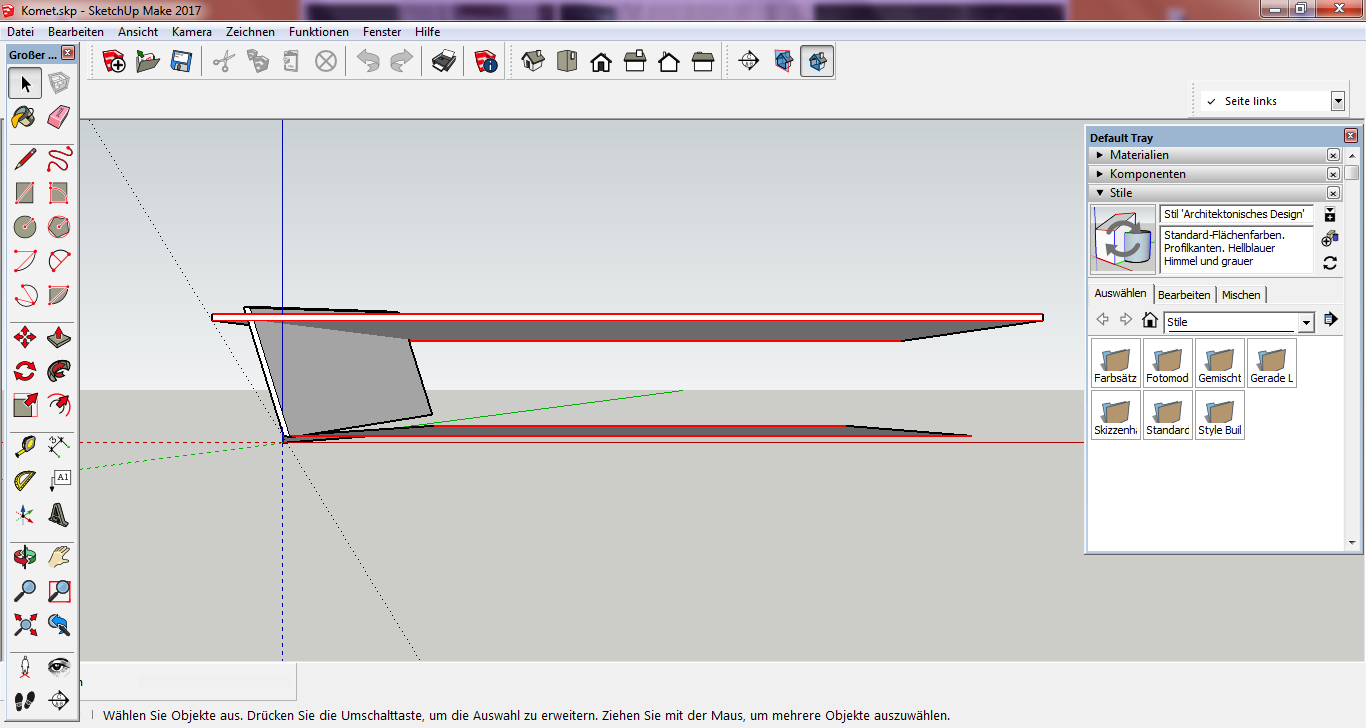The height and width of the screenshot is (728, 1366).
Task: Collapse the Stile panel
Action: coord(1101,193)
